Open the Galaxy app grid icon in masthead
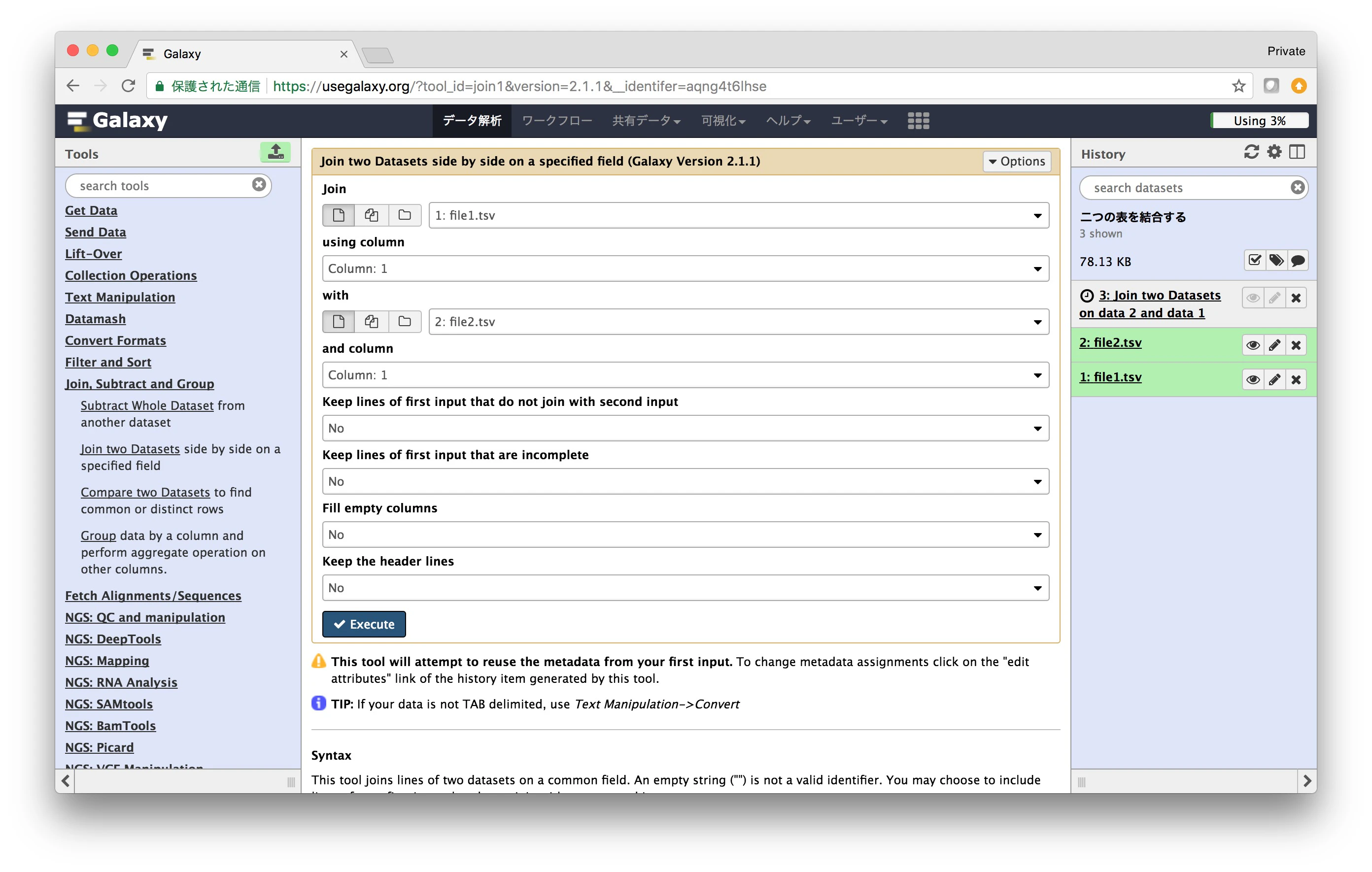The height and width of the screenshot is (872, 1372). [x=918, y=121]
